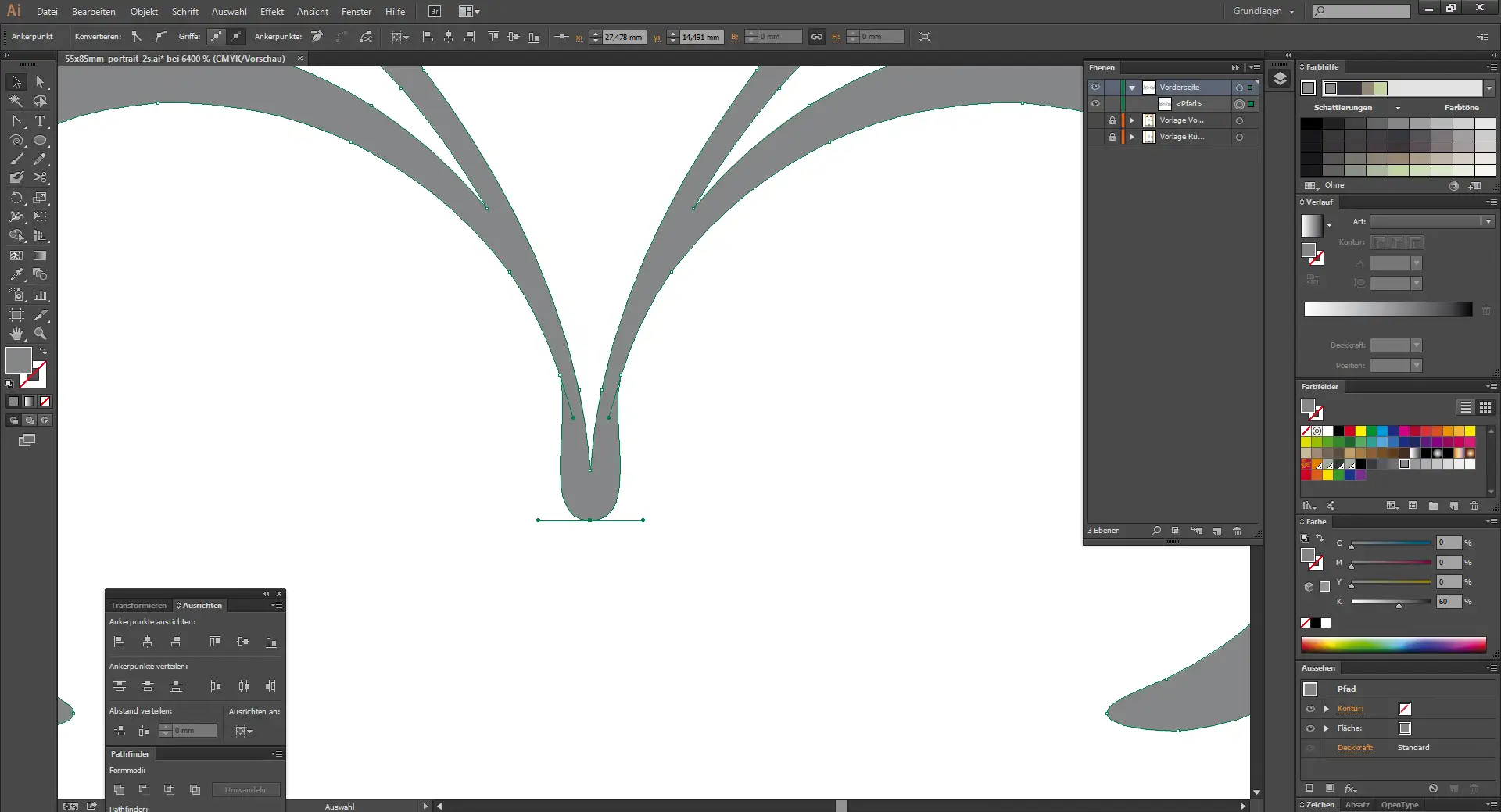
Task: Click the Kontur link in Aussehen panel
Action: pos(1350,709)
